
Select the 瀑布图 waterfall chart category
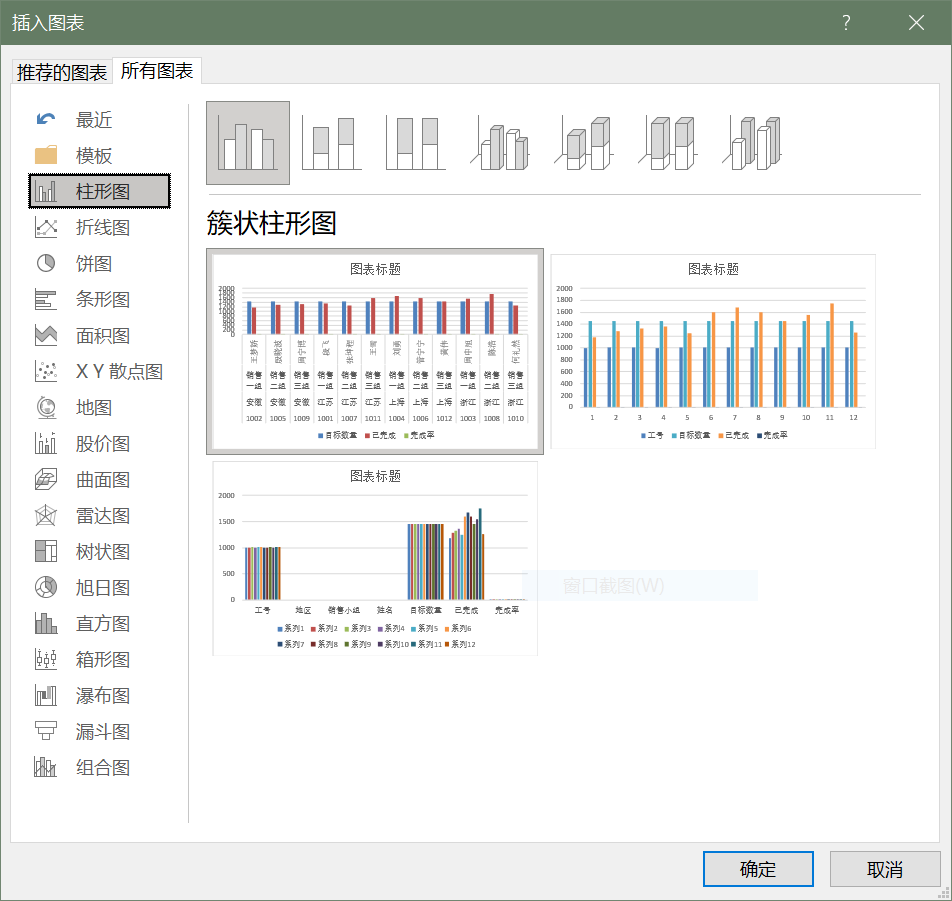click(102, 696)
